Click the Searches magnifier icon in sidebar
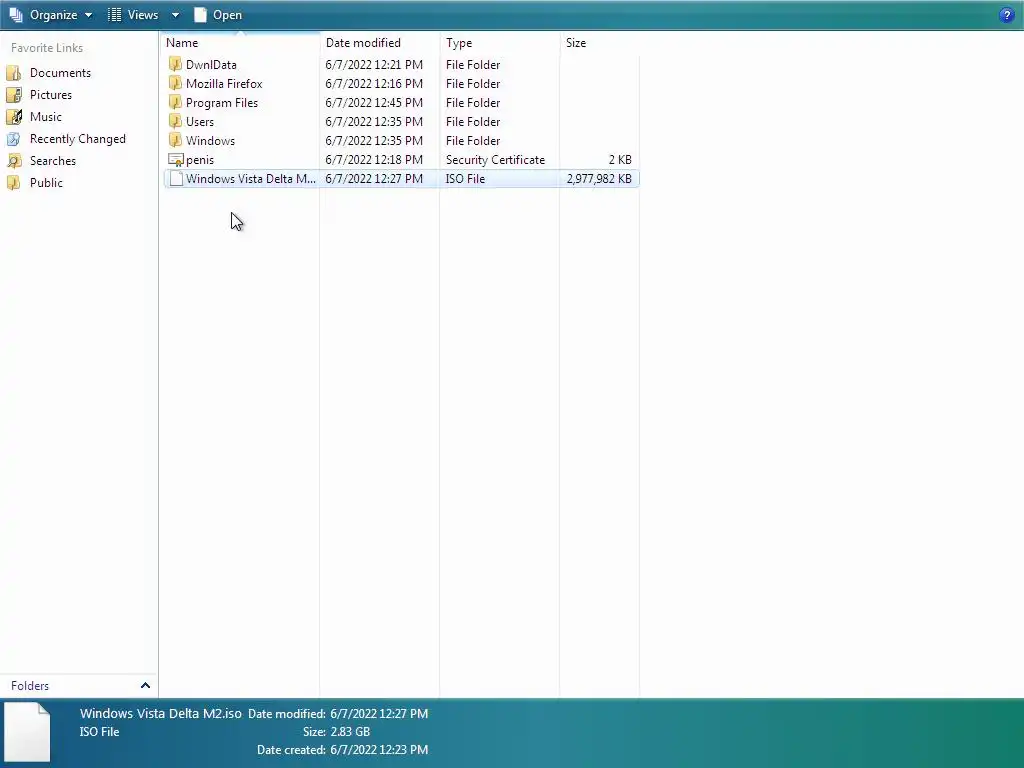Image resolution: width=1024 pixels, height=768 pixels. (x=14, y=161)
